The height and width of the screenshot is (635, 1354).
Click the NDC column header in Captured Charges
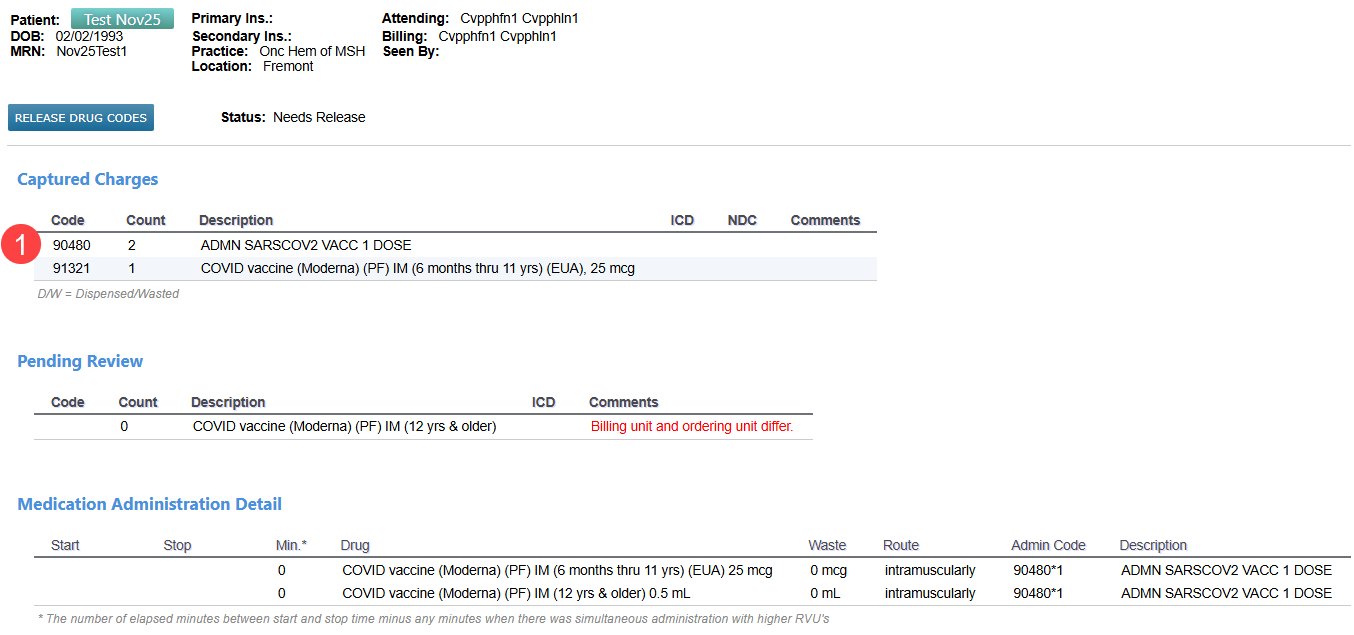(742, 221)
